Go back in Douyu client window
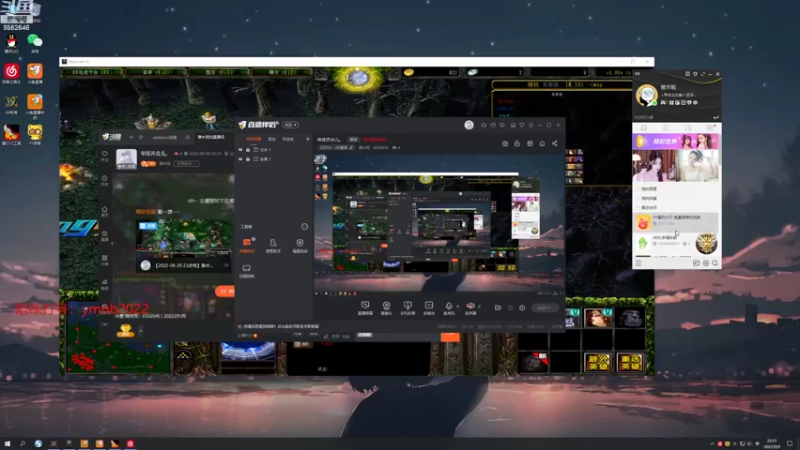800x450 pixels. point(131,137)
